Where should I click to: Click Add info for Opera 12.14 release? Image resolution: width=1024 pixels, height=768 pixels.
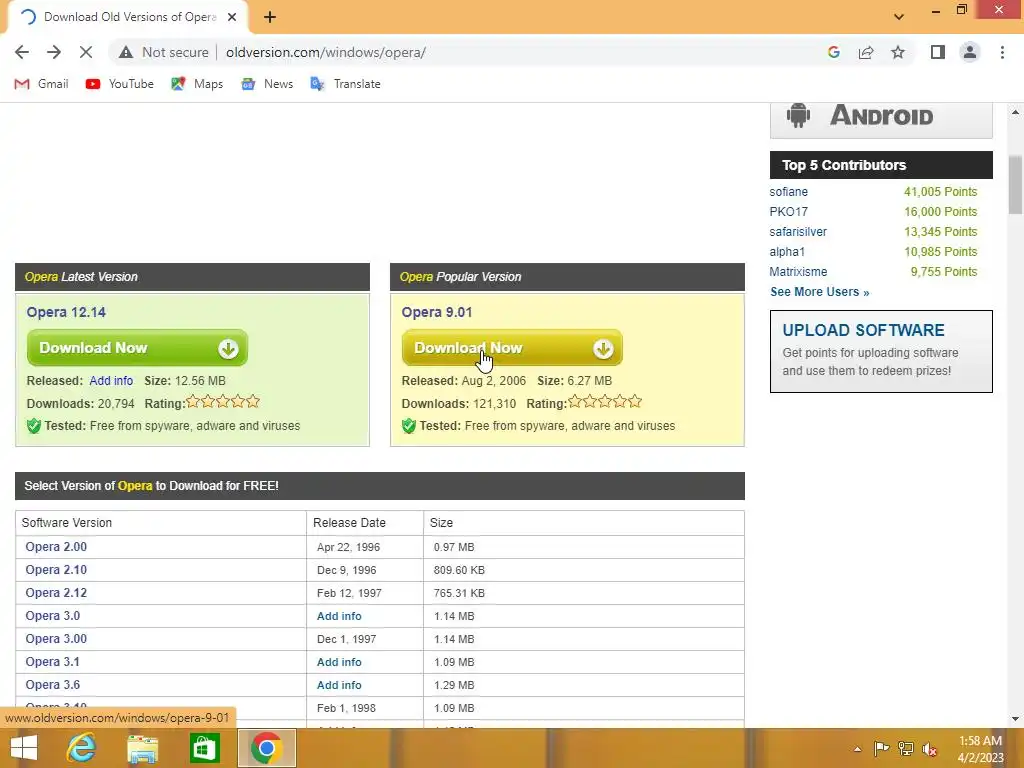click(111, 381)
